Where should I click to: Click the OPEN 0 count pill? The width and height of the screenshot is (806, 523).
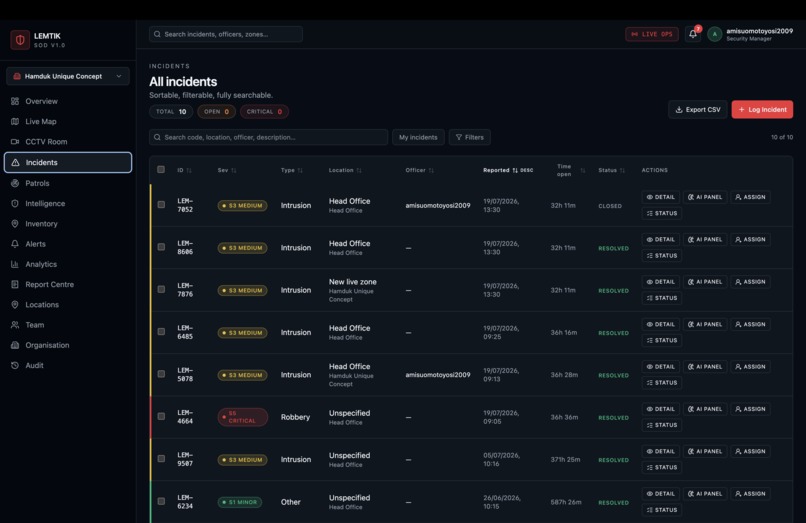[x=216, y=112]
